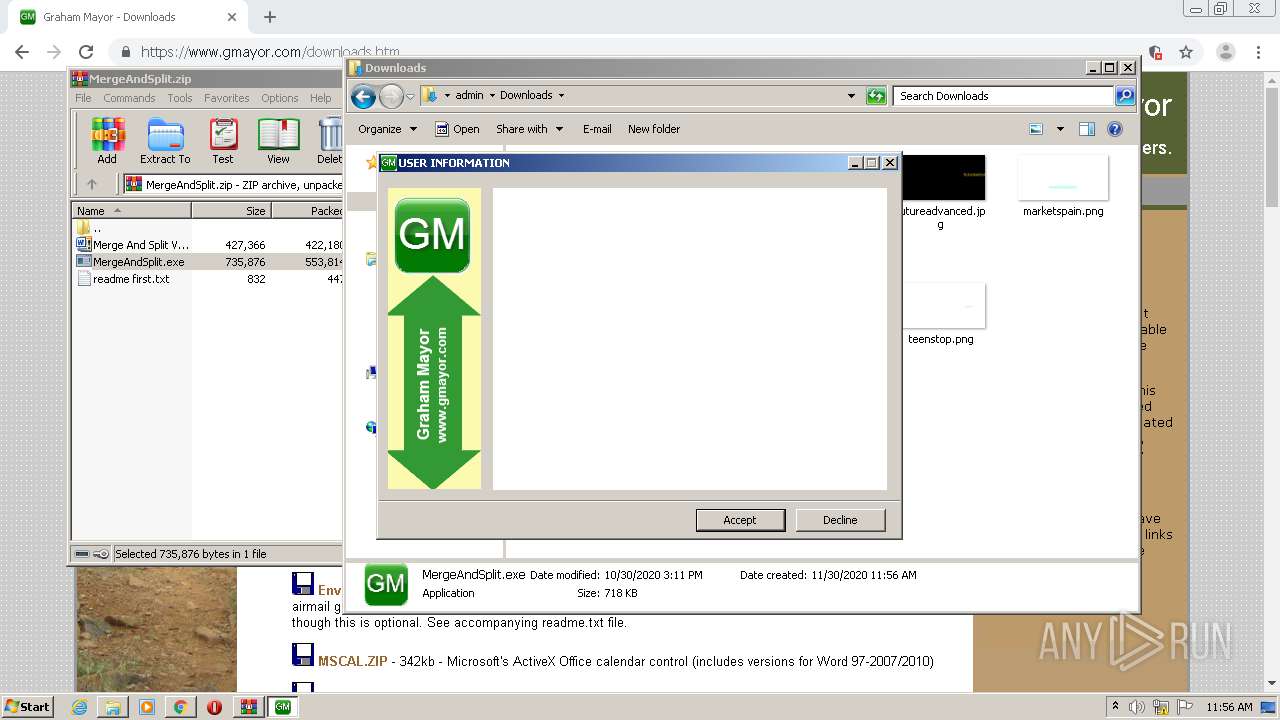1280x720 pixels.
Task: Click the floppy disk icon beside MSCAL.ZIP
Action: [302, 656]
